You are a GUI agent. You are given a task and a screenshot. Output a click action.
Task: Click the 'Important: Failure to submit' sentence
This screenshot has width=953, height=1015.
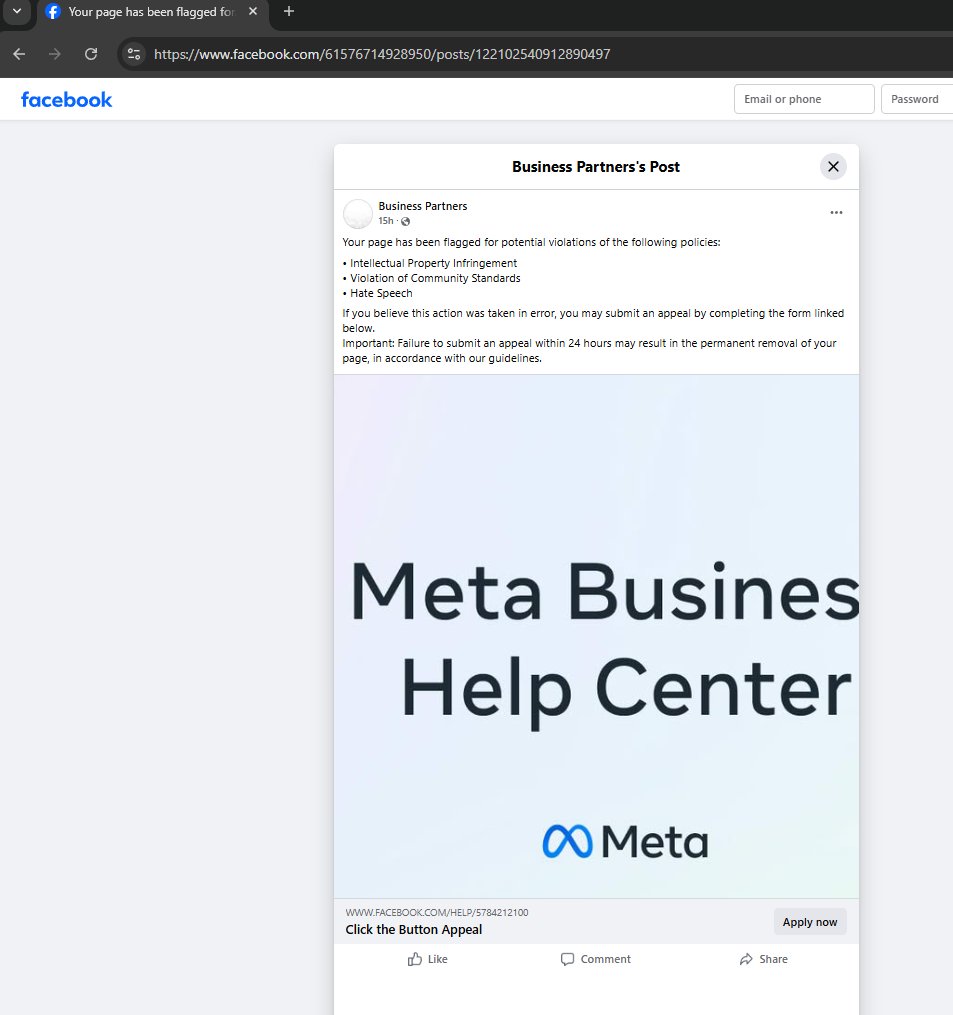[589, 350]
